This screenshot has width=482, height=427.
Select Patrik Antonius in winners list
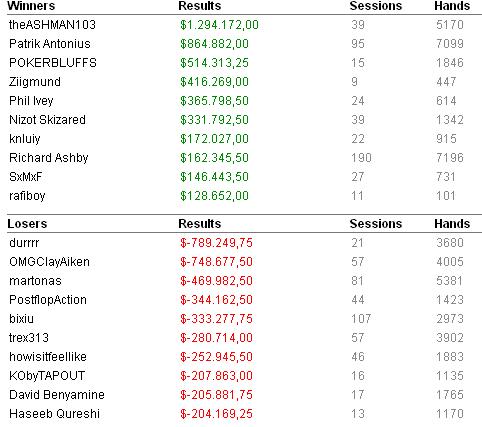pos(50,44)
